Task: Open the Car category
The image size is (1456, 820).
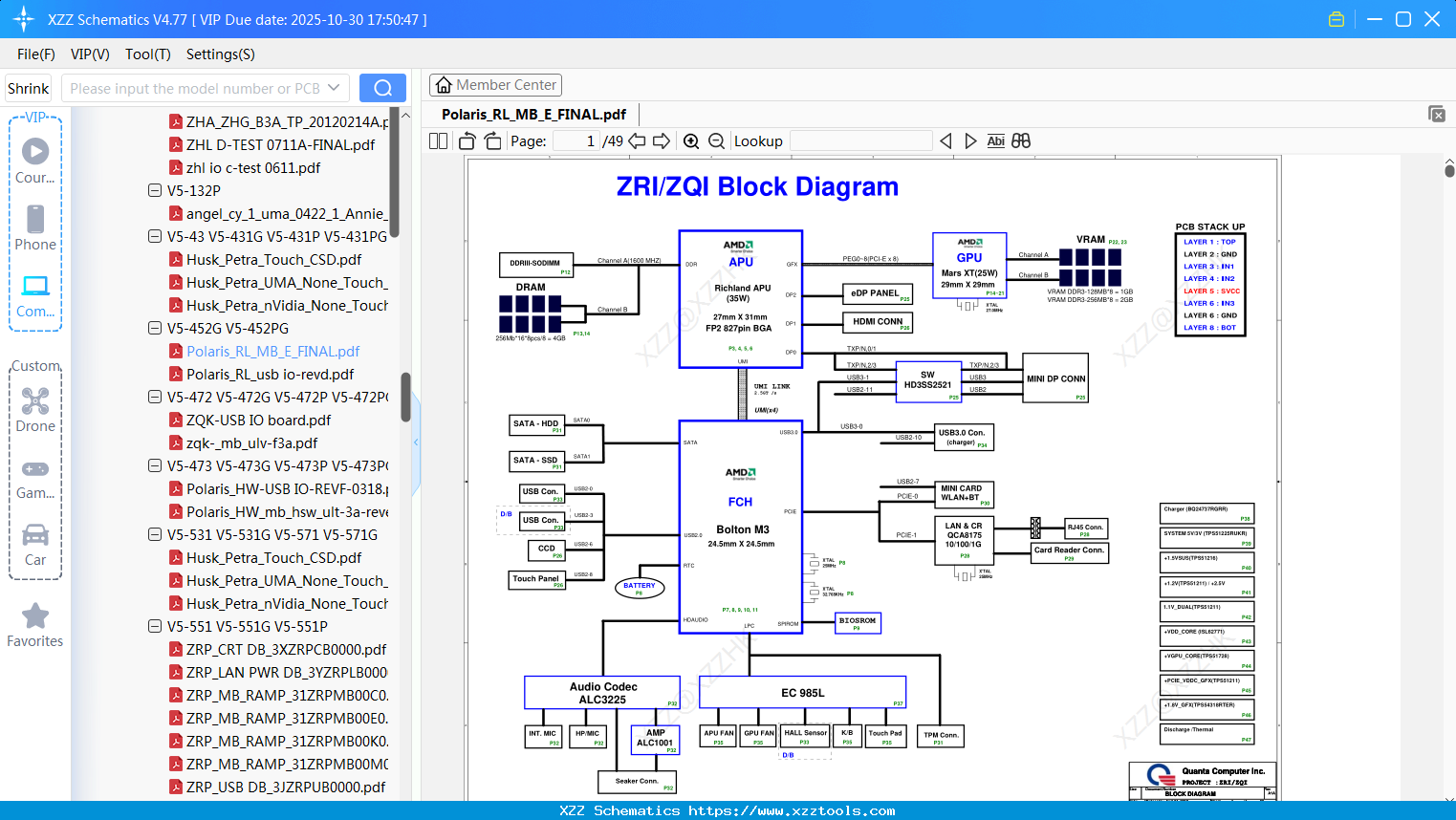Action: click(x=35, y=545)
